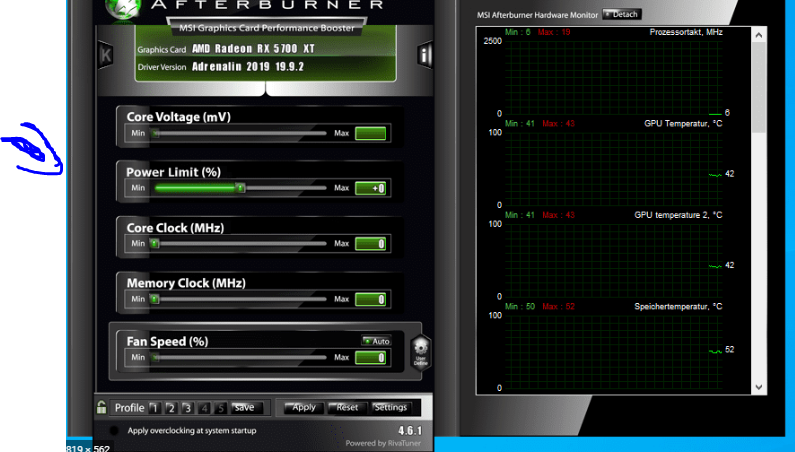Select Profile slot 1
Image resolution: width=795 pixels, height=452 pixels.
[155, 408]
